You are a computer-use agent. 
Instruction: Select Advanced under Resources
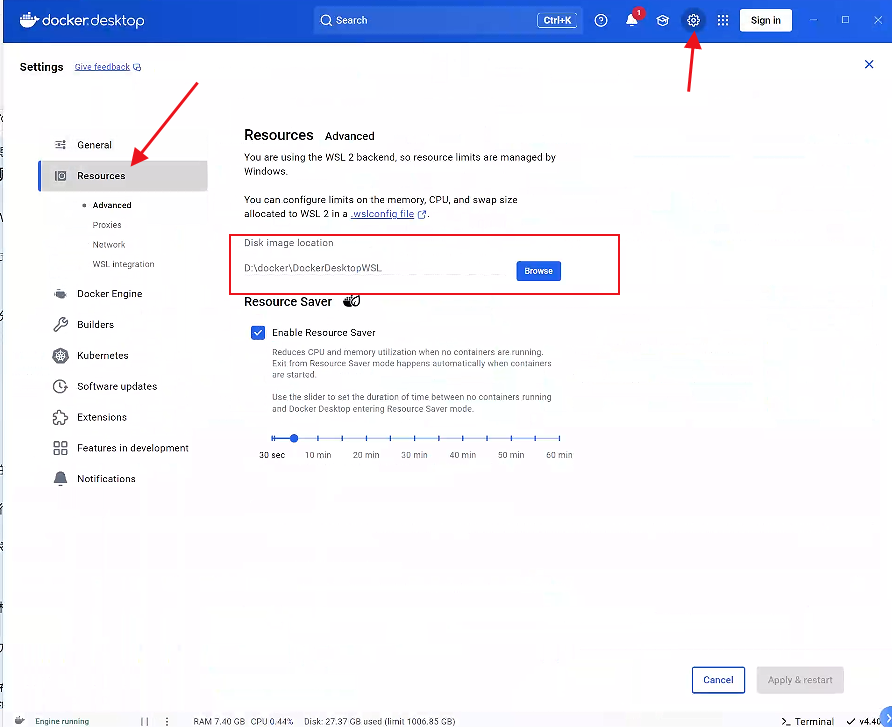coord(112,205)
